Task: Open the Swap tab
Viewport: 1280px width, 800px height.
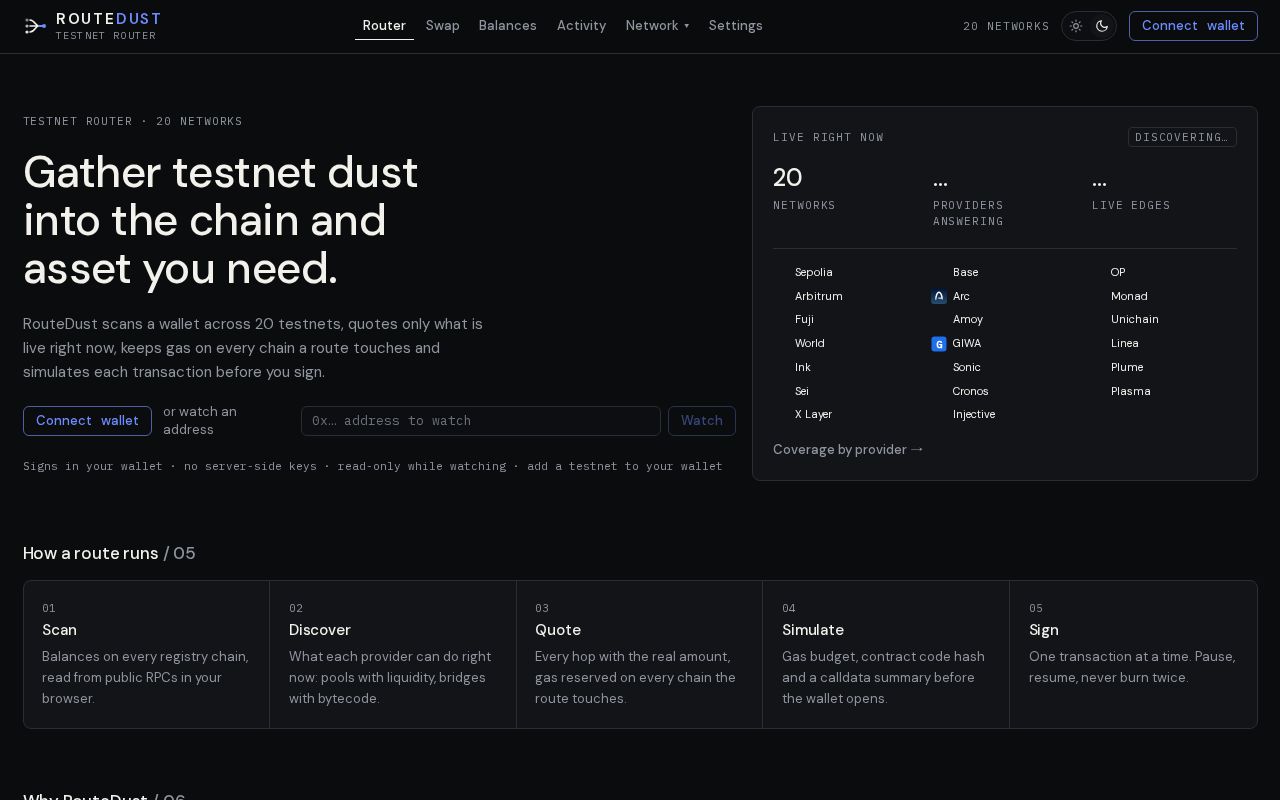Action: 443,26
